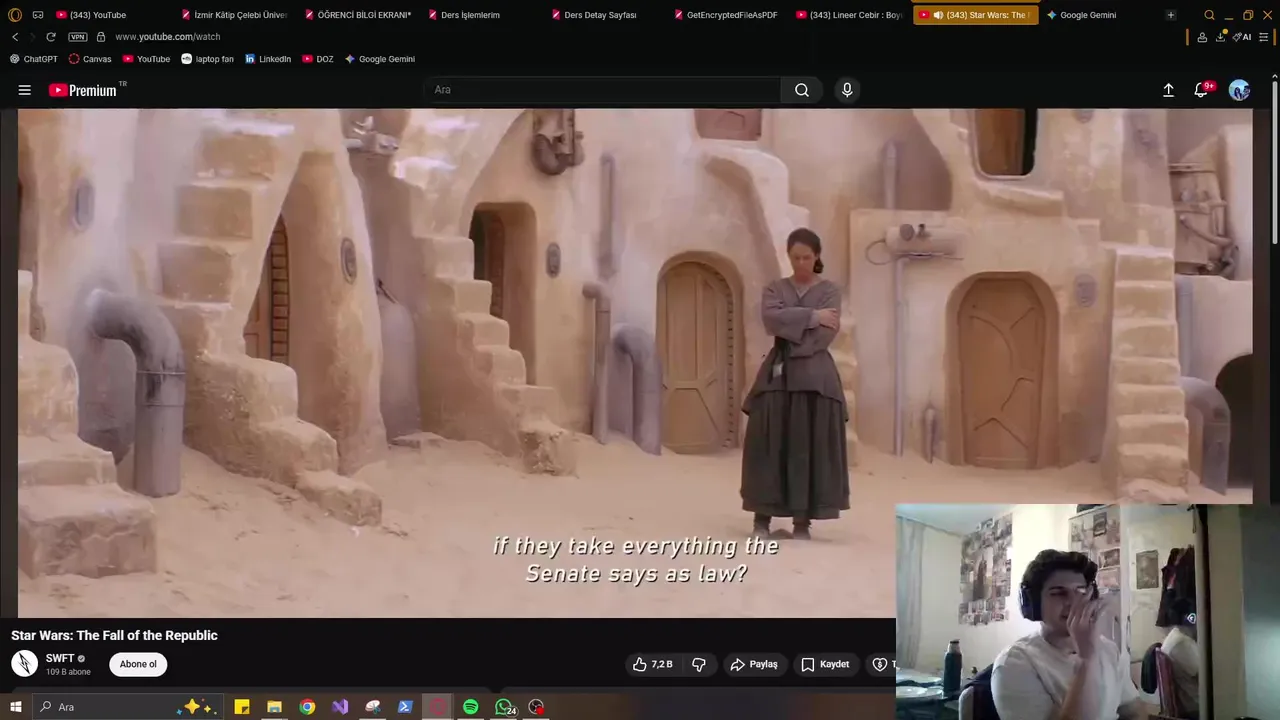1280x720 pixels.
Task: Open the laptop fan bookmark
Action: pos(207,59)
